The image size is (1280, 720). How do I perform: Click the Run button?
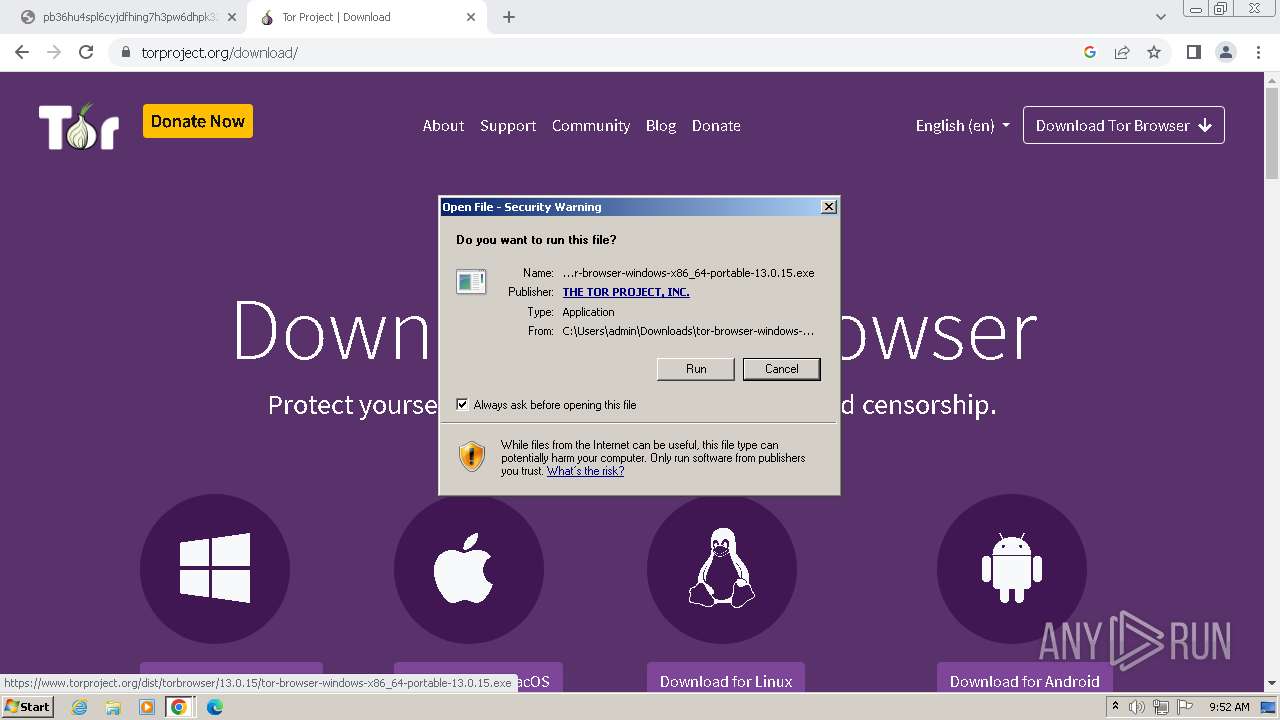pyautogui.click(x=696, y=369)
